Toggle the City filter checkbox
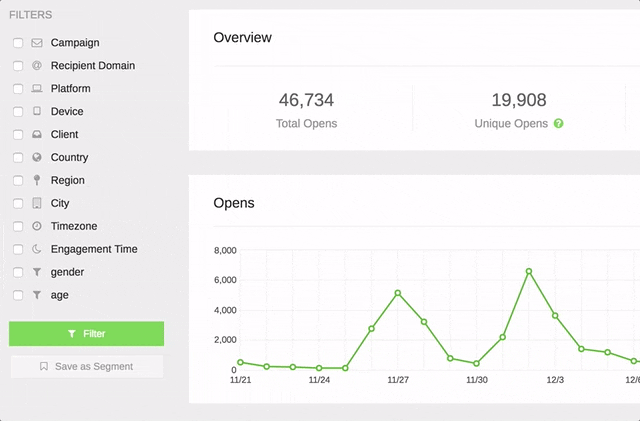640x421 pixels. [18, 203]
